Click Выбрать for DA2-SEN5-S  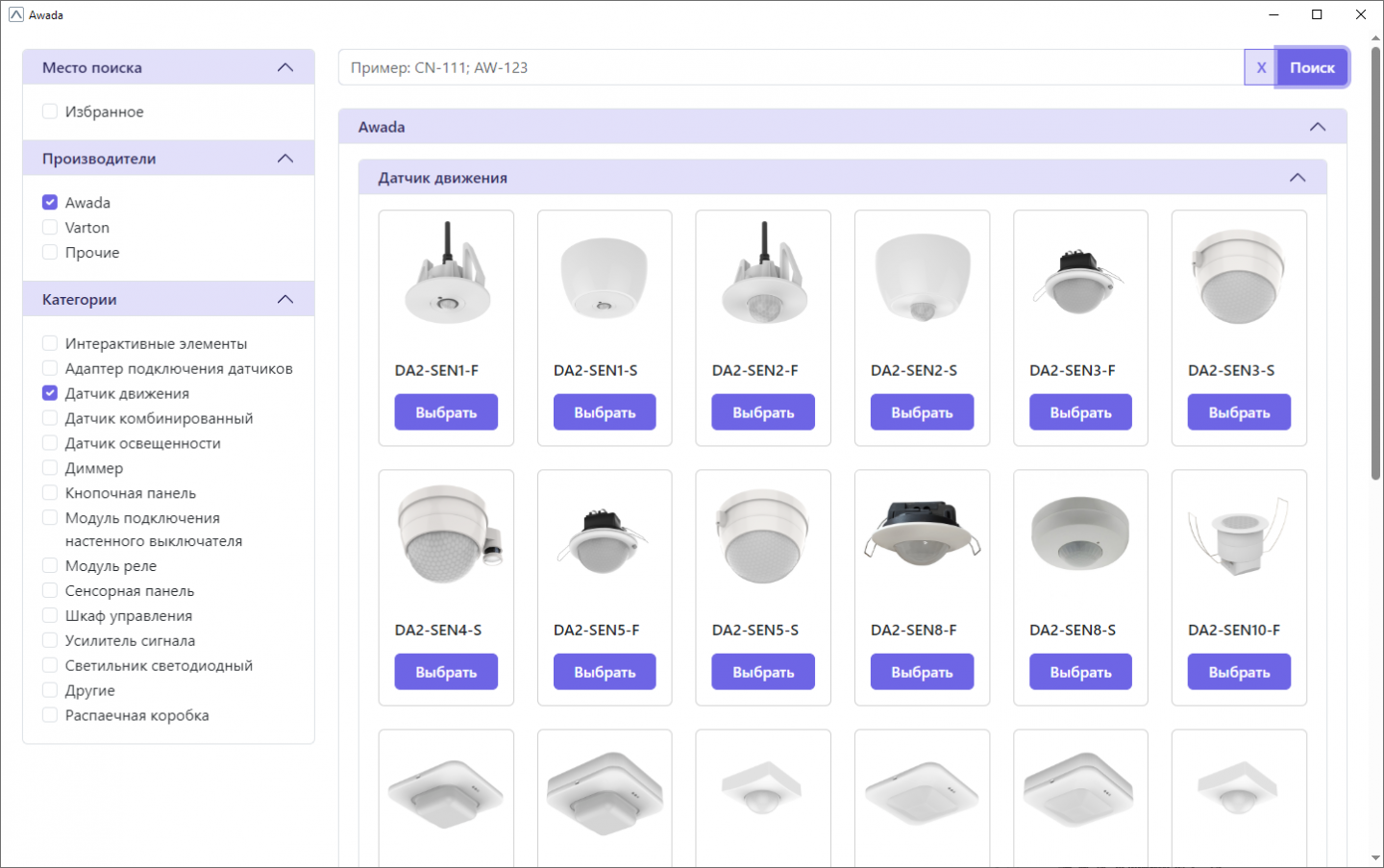click(x=763, y=672)
